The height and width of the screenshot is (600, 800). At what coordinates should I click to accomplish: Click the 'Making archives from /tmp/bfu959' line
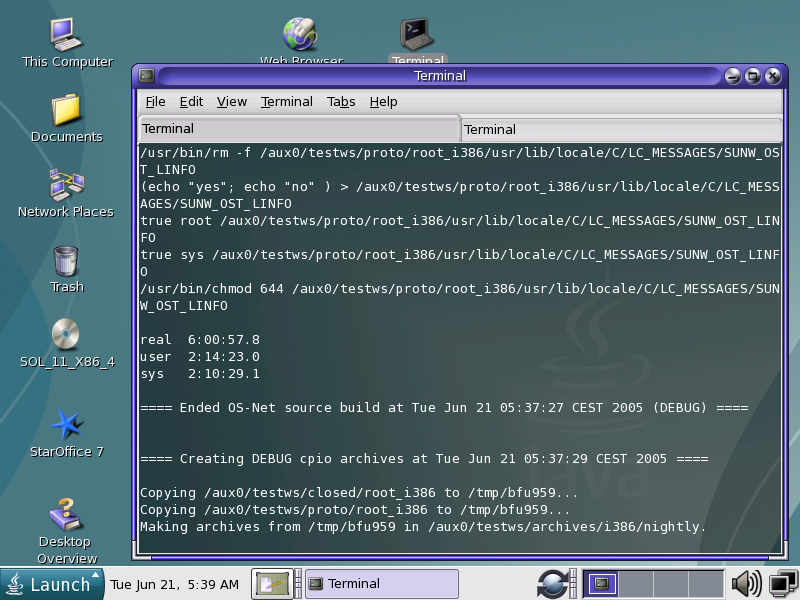coord(423,527)
